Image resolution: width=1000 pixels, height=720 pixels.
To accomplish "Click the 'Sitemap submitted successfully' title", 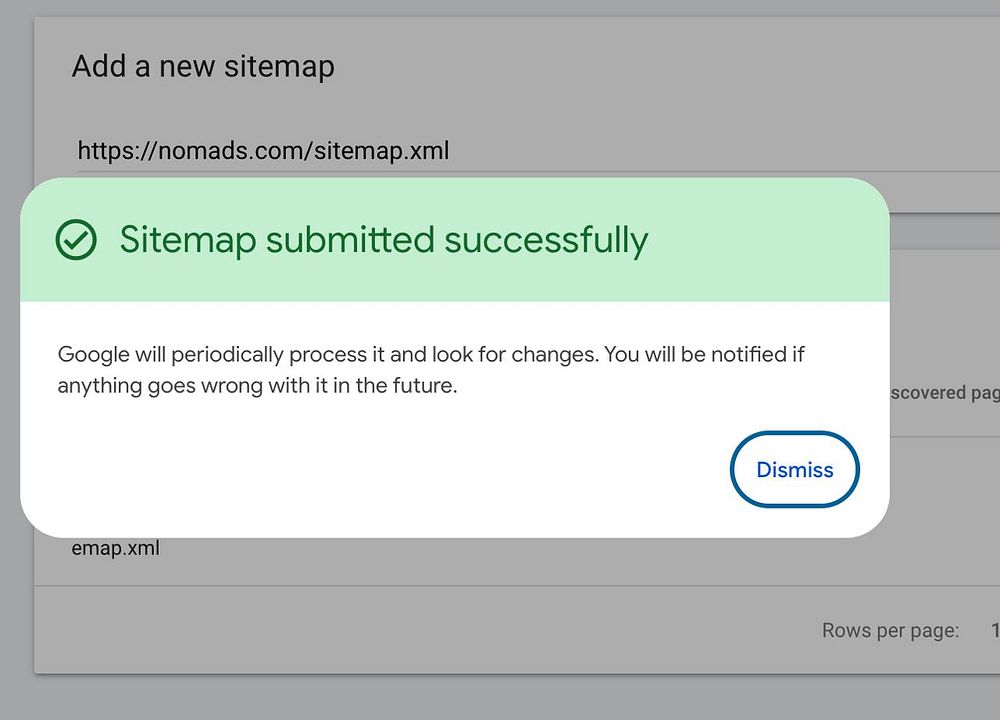I will pyautogui.click(x=383, y=240).
